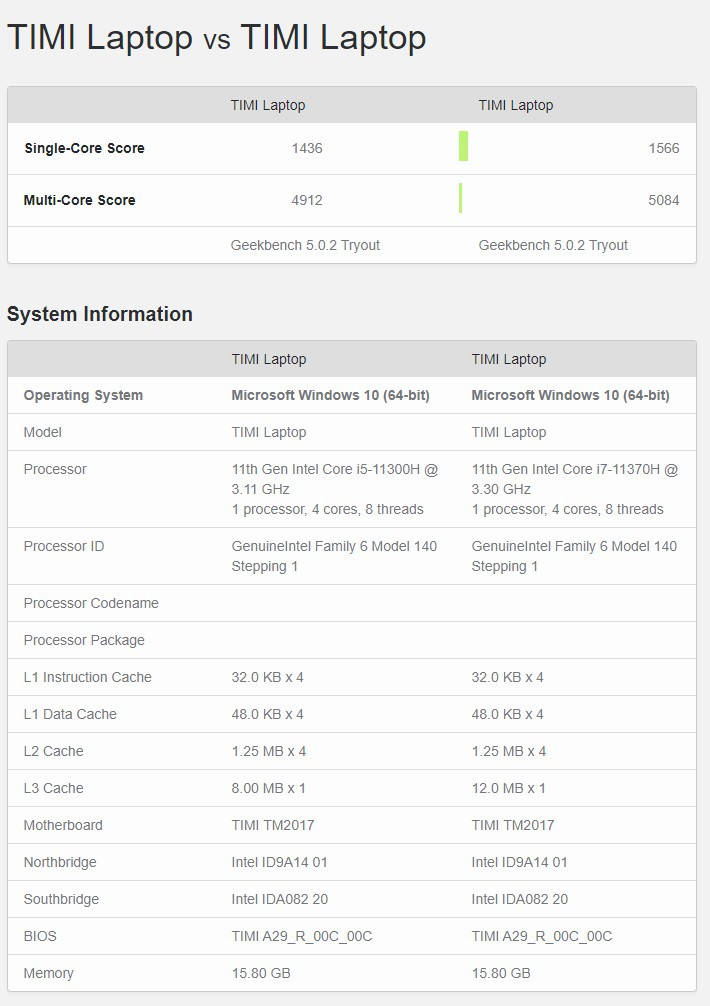Click the L1 Instruction Cache label
This screenshot has height=1006, width=710.
coord(88,677)
